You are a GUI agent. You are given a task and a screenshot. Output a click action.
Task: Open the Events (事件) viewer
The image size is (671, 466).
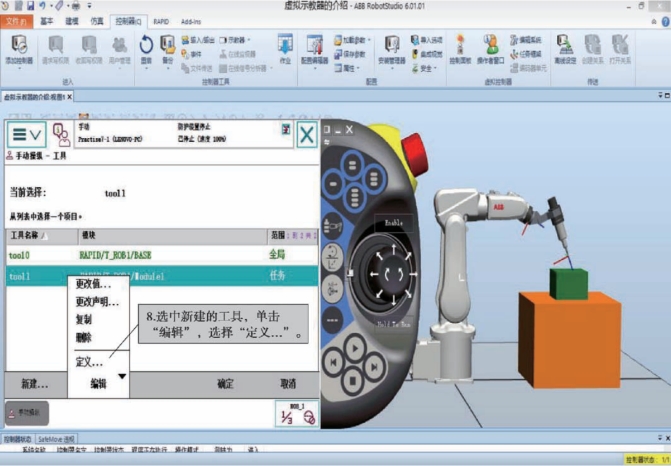191,54
